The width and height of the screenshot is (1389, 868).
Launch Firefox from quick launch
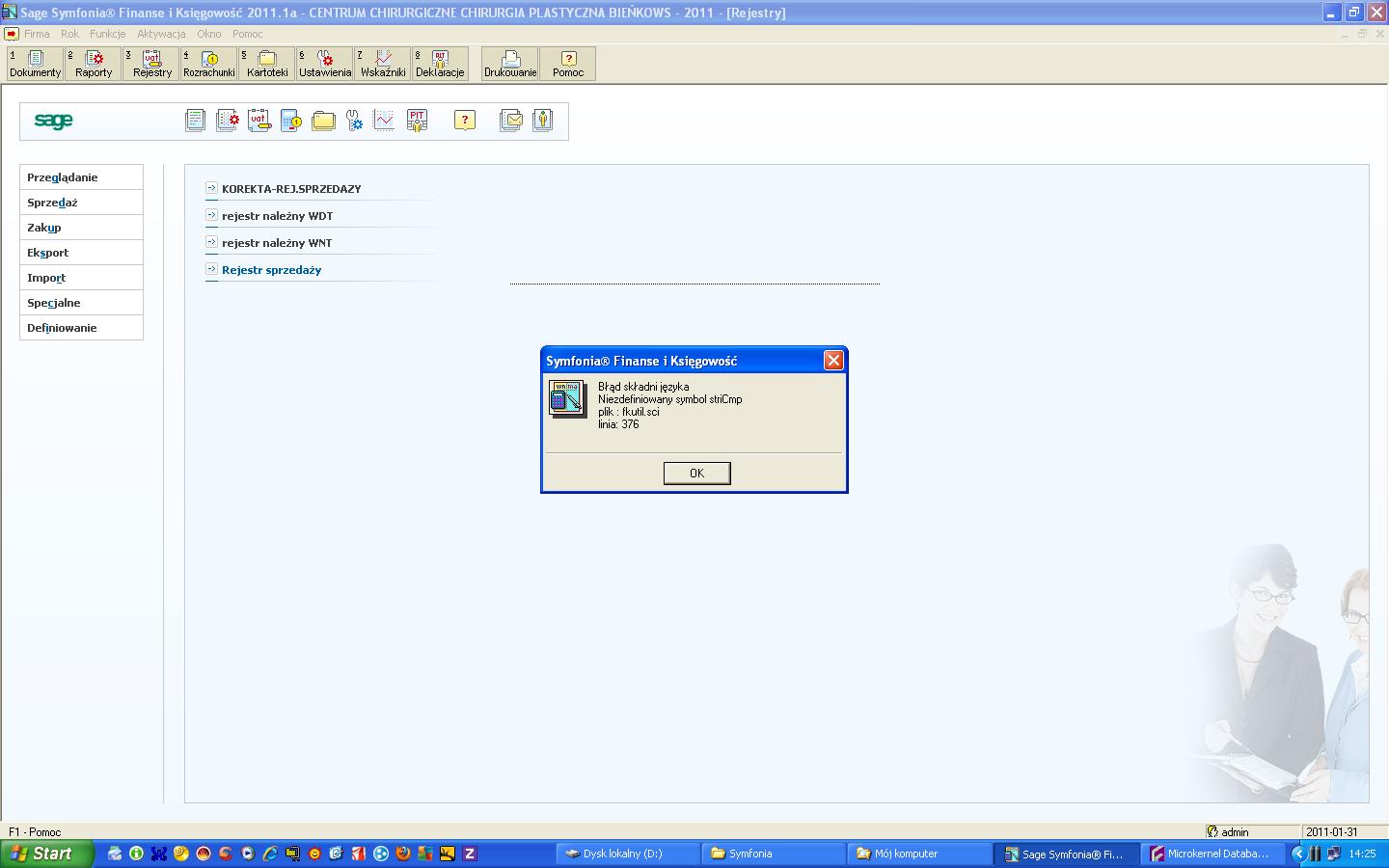pos(402,854)
